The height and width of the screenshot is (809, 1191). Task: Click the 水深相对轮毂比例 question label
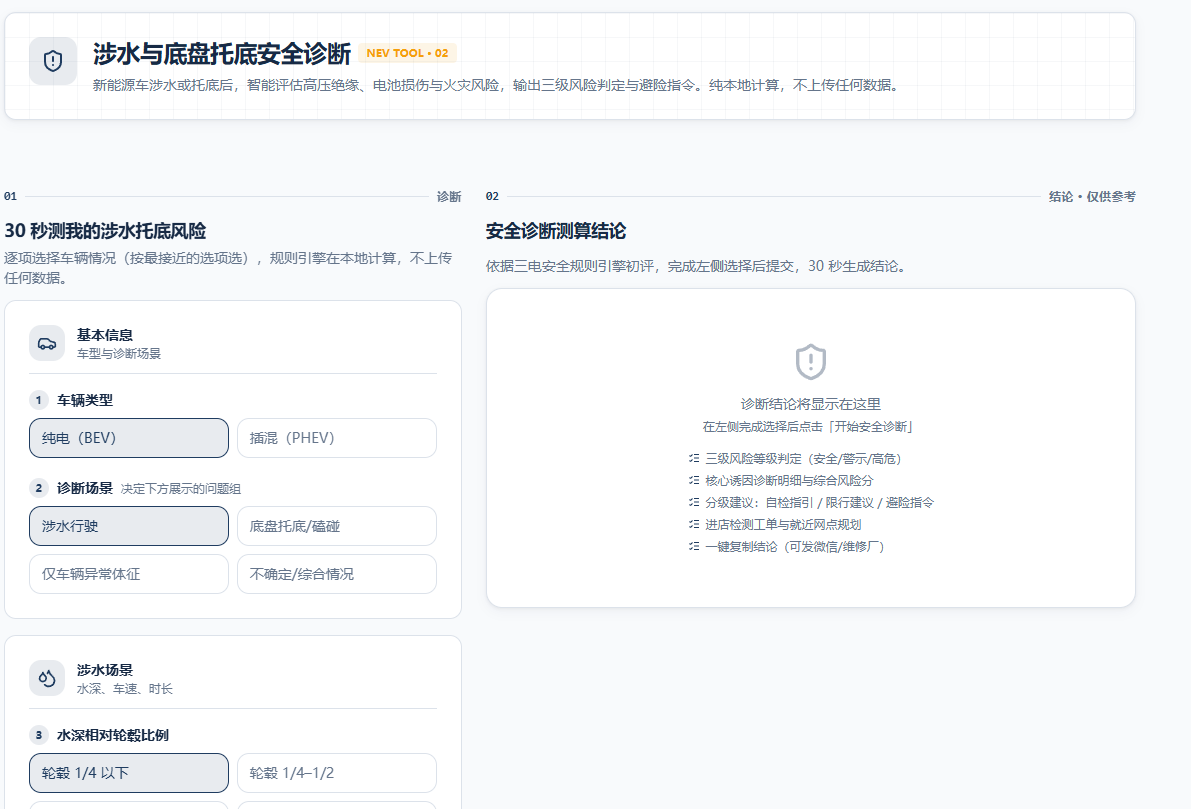coord(112,735)
